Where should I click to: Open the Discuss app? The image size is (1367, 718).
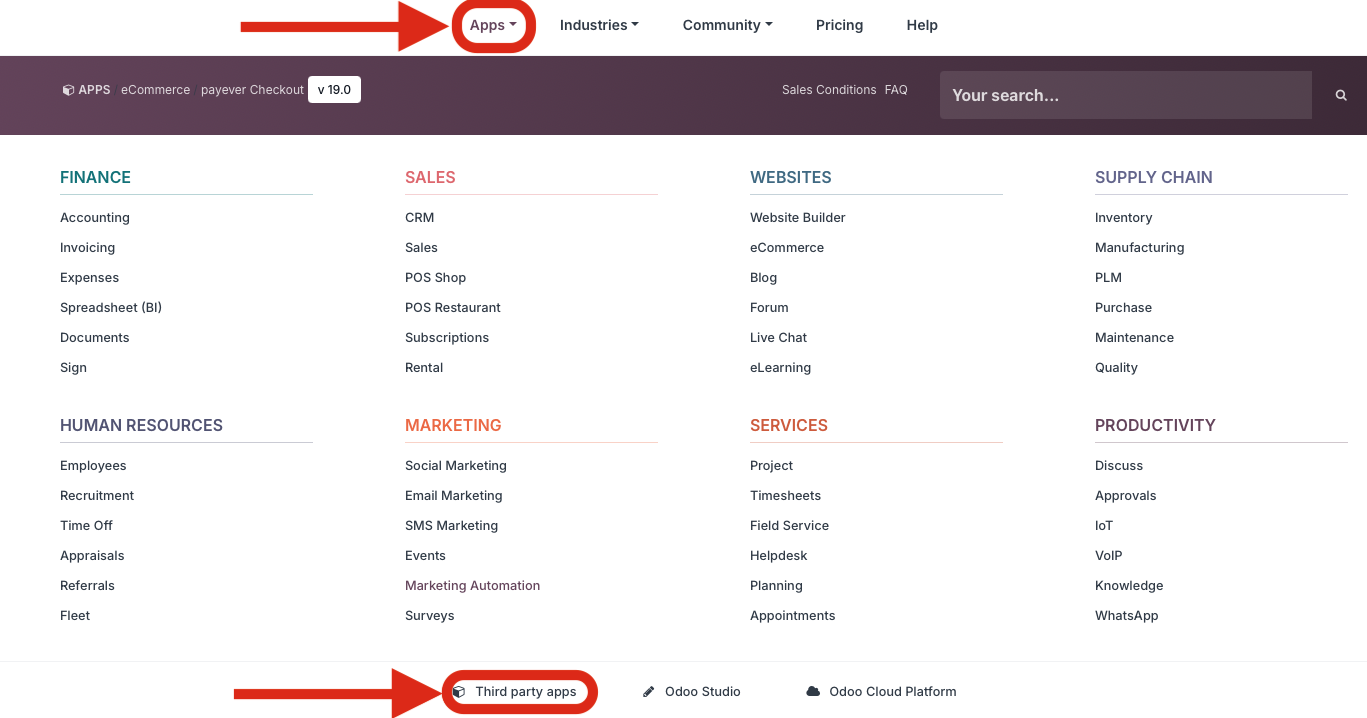(1119, 465)
